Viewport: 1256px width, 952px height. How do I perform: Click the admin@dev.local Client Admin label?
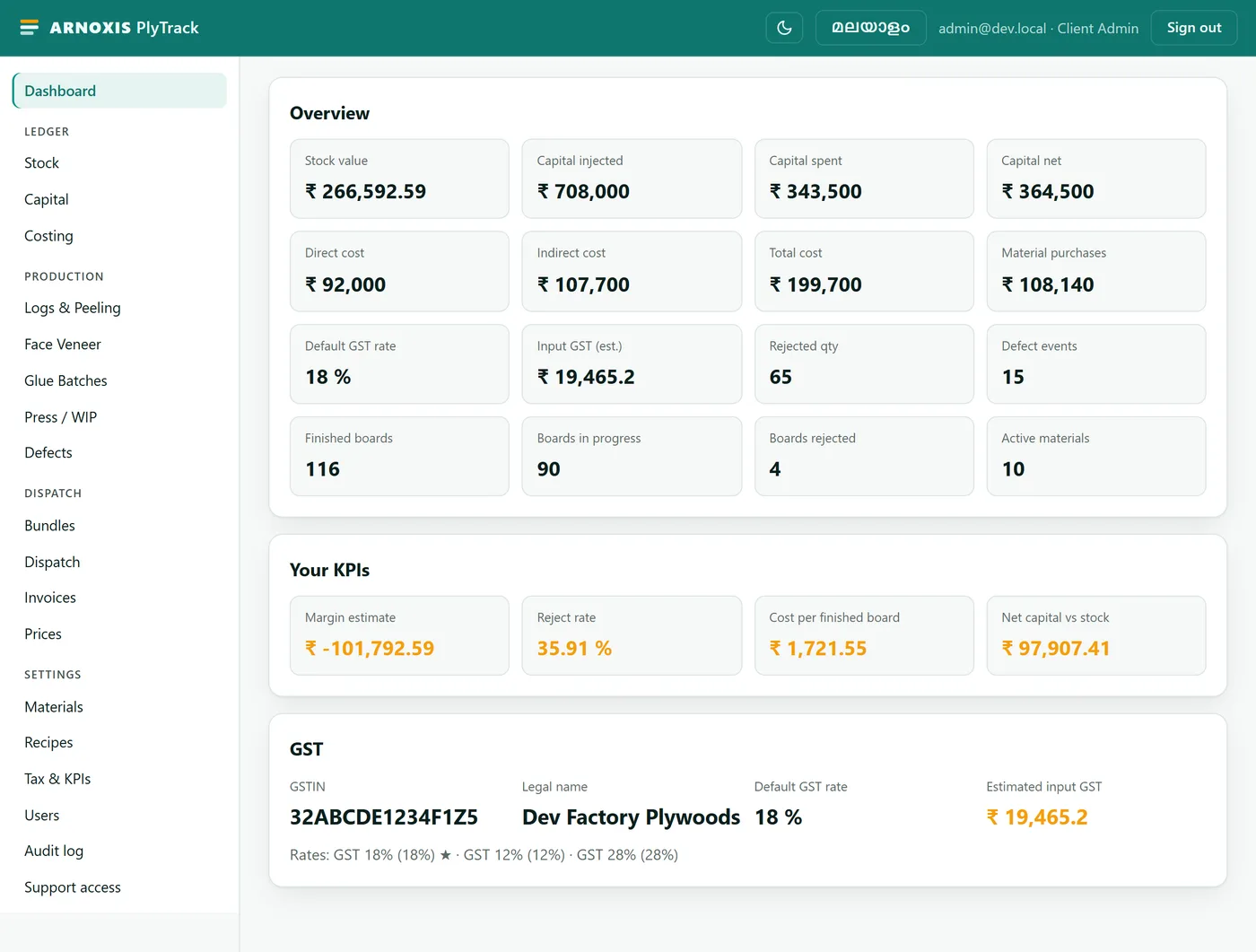point(1038,29)
